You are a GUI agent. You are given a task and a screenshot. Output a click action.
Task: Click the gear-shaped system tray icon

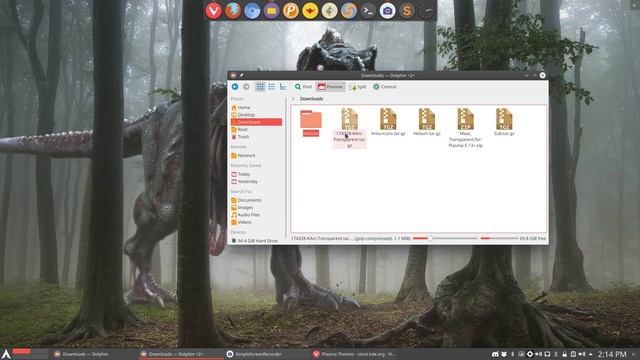pos(530,354)
